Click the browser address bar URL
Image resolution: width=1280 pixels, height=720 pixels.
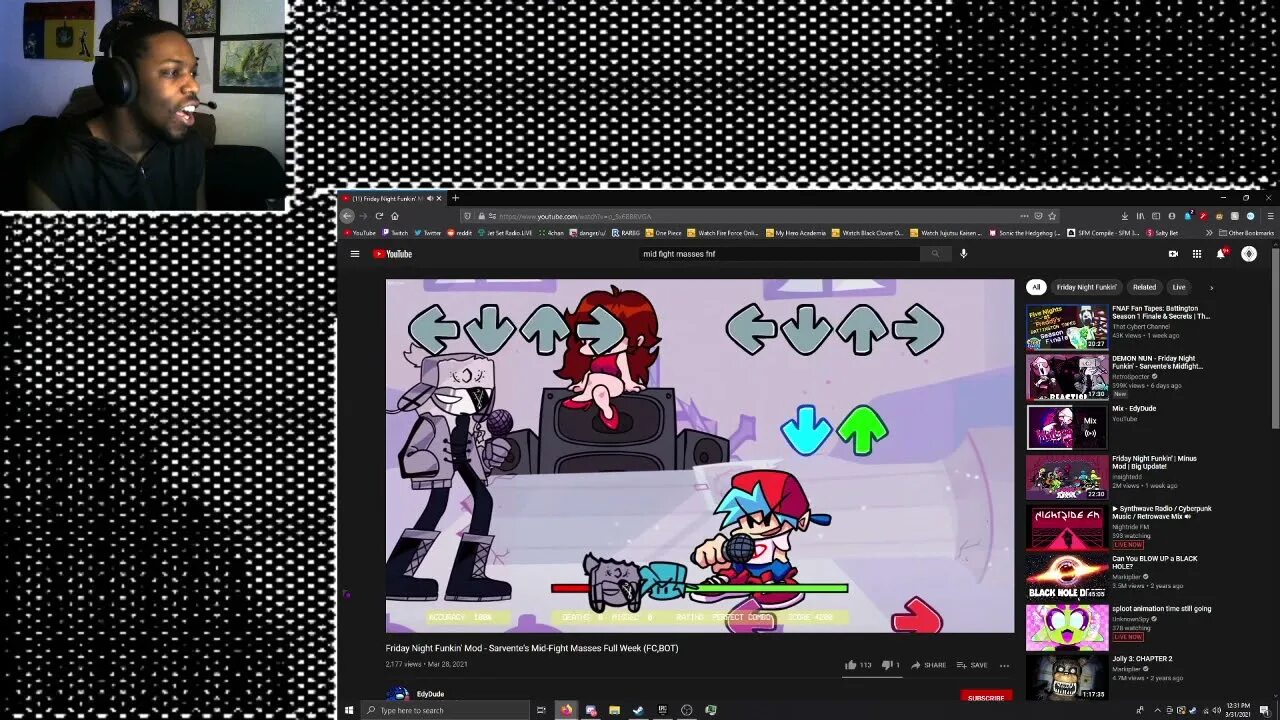[x=575, y=216]
